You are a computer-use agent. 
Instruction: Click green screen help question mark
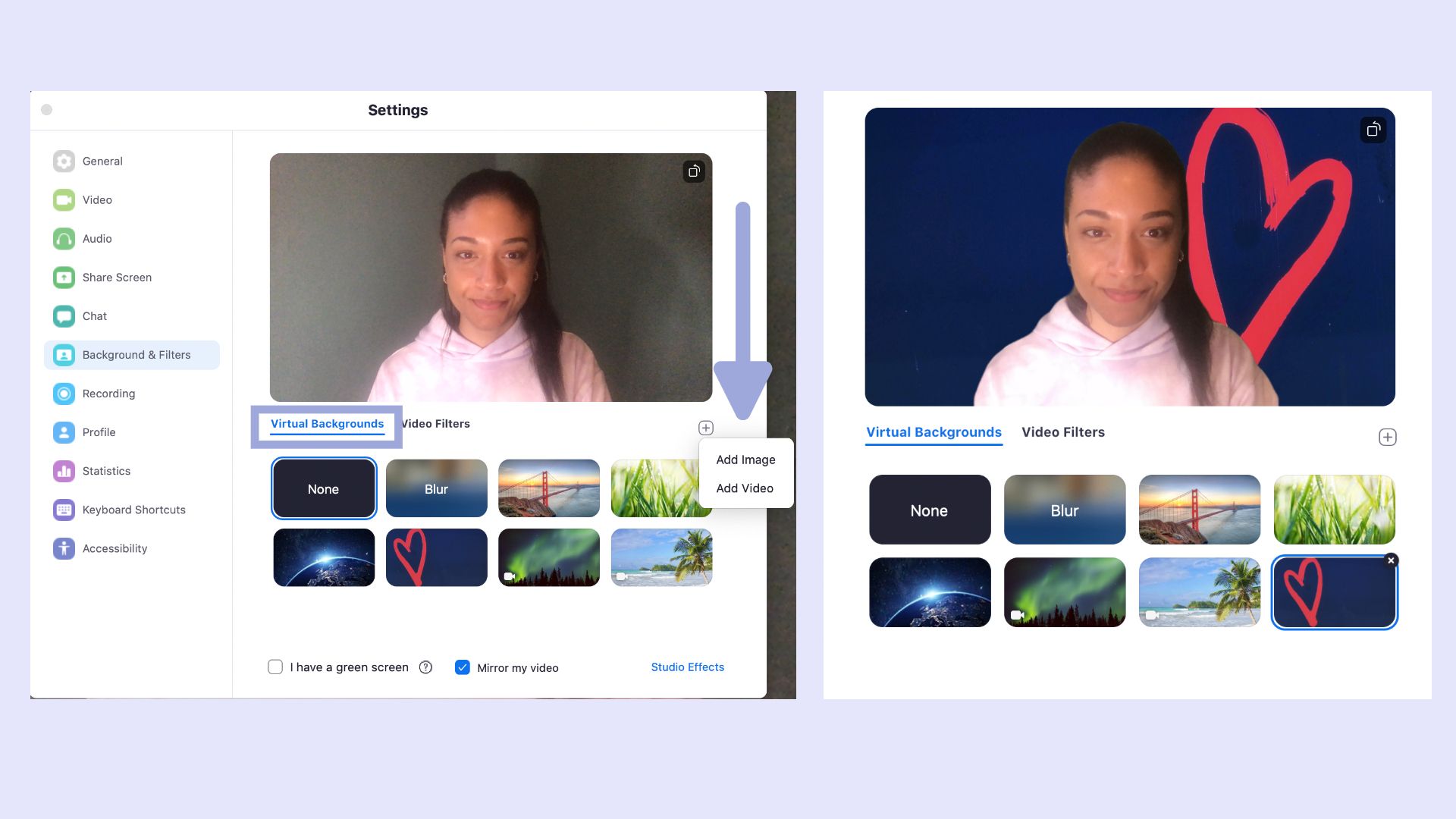click(425, 667)
